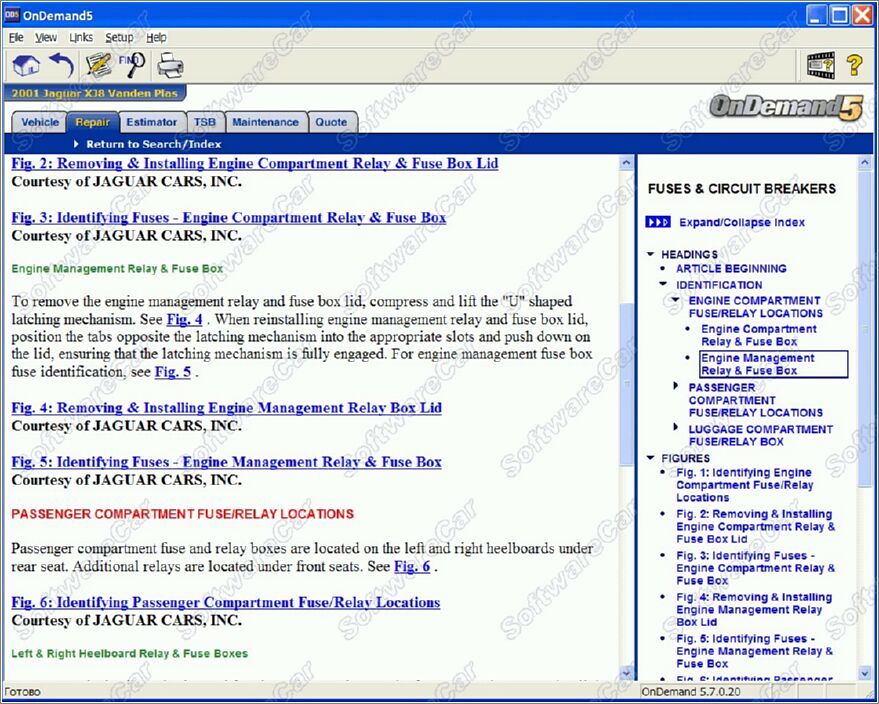The image size is (879, 704).
Task: Select ARTICLE BEGINNING in the index
Action: (x=730, y=268)
